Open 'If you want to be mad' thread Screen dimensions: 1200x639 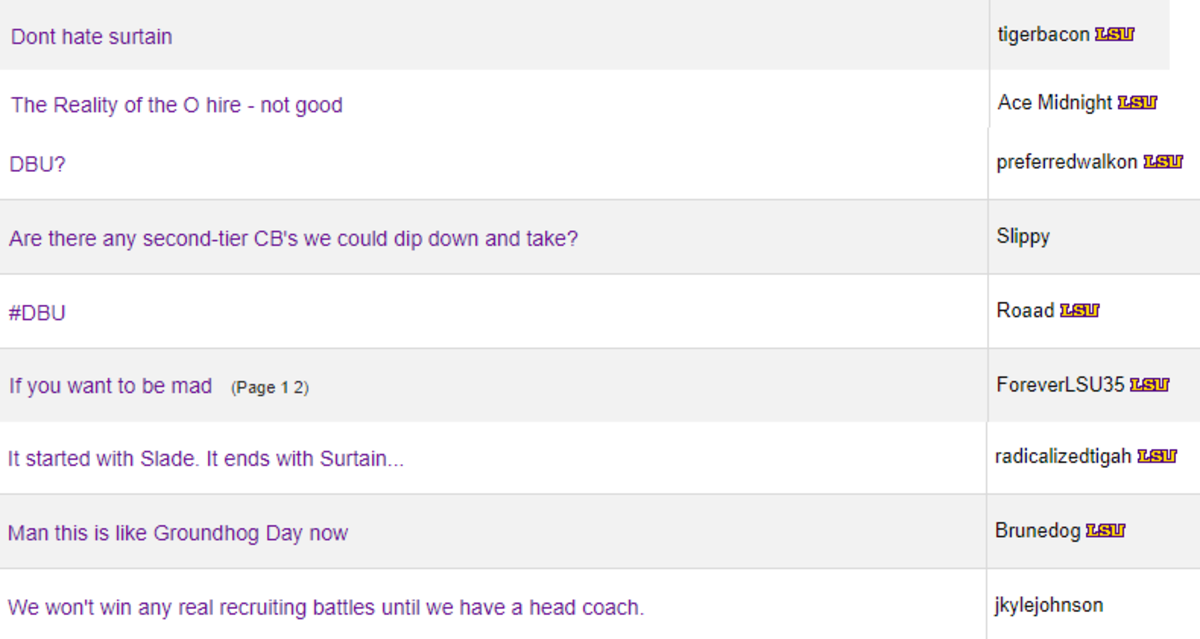point(110,386)
